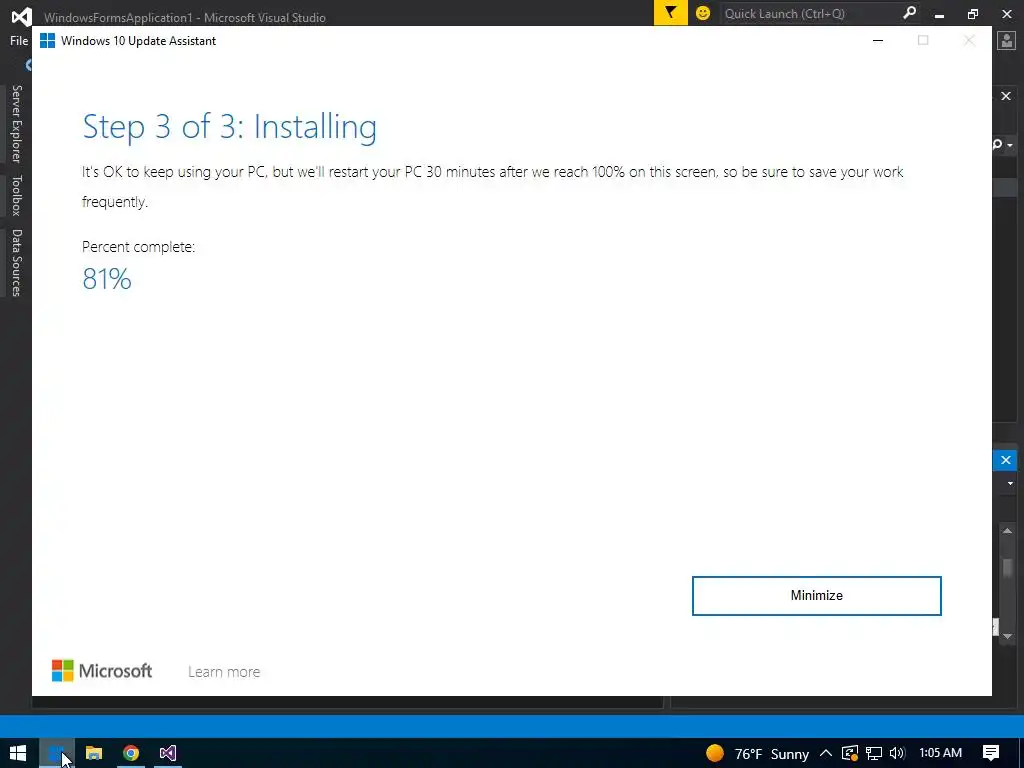This screenshot has height=768, width=1024.
Task: Minimize the Visual Studio window
Action: tap(939, 14)
